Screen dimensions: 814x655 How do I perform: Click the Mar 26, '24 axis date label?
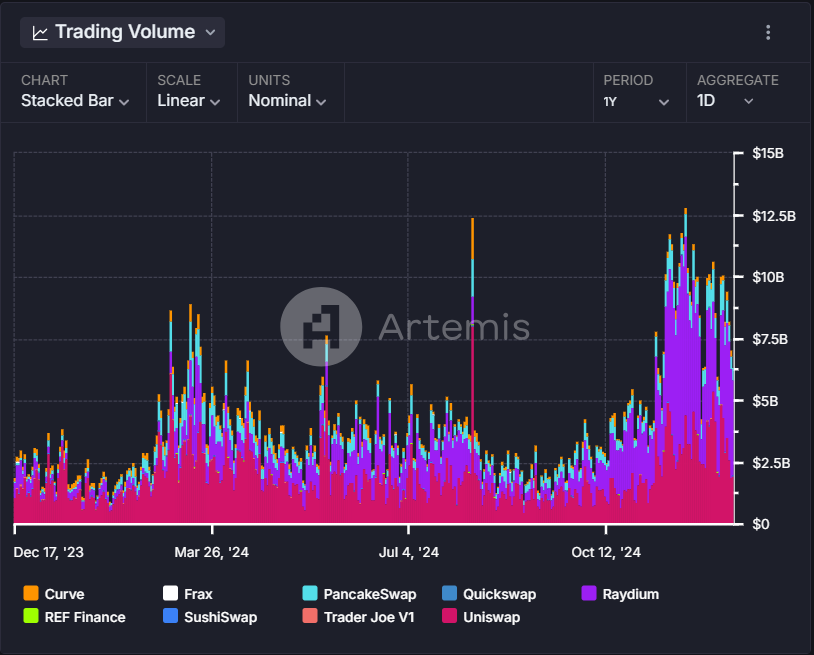pos(212,552)
